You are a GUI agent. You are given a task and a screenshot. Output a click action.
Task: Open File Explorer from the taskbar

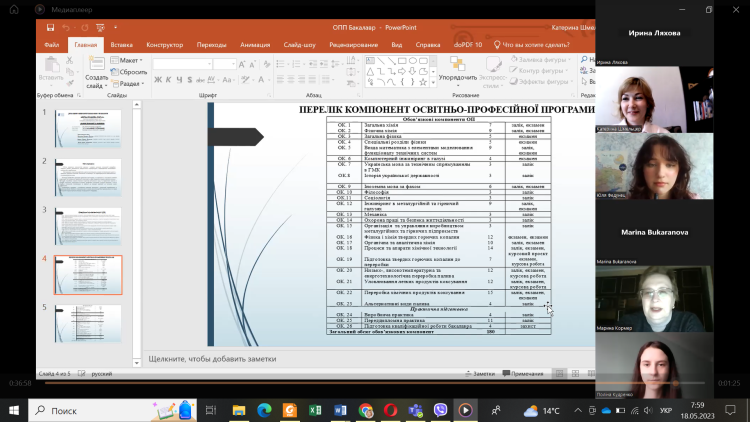tap(238, 410)
